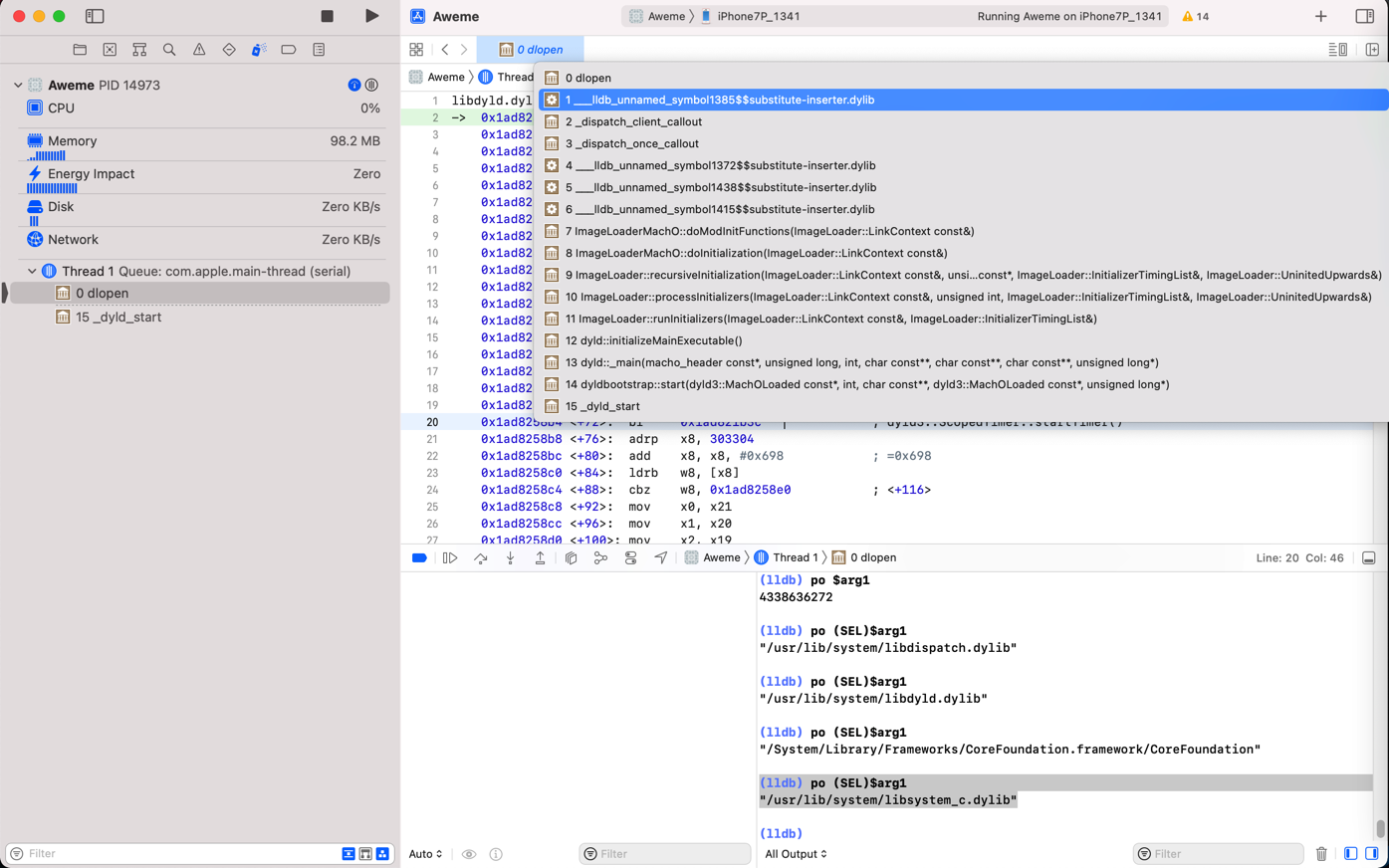Open the 14 warnings indicator
The image size is (1389, 868).
(1195, 16)
